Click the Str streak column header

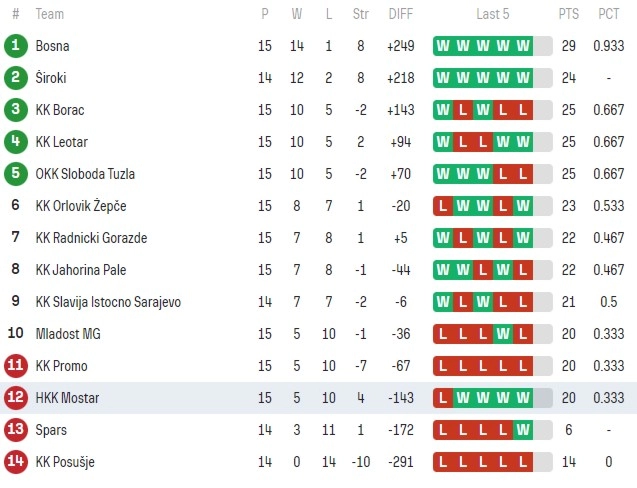(360, 14)
